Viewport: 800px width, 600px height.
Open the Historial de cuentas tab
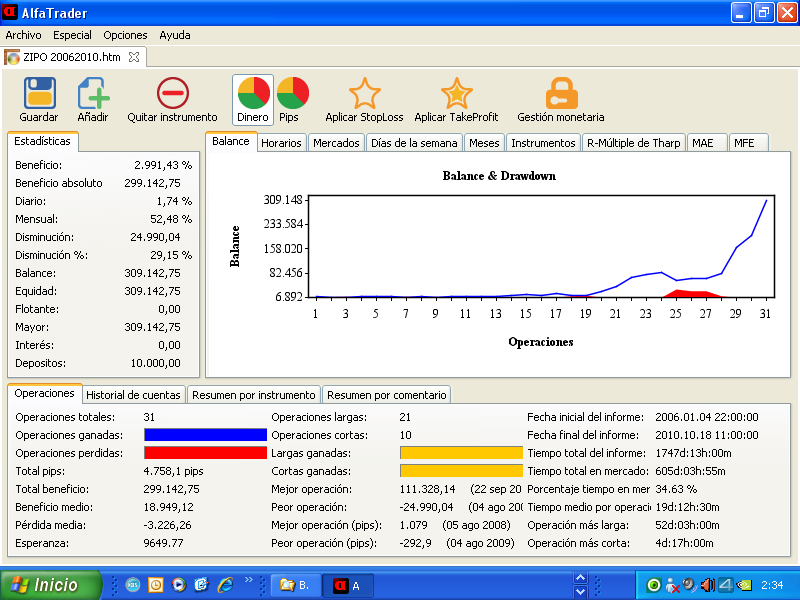point(133,395)
